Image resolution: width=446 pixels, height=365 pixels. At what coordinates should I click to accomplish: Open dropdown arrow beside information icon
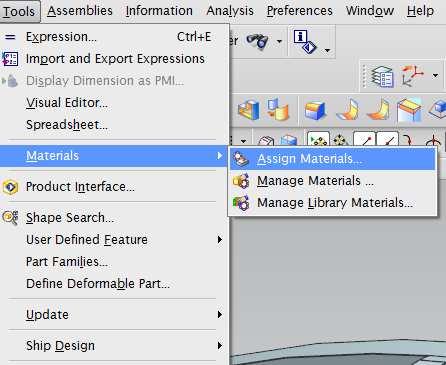(x=327, y=50)
